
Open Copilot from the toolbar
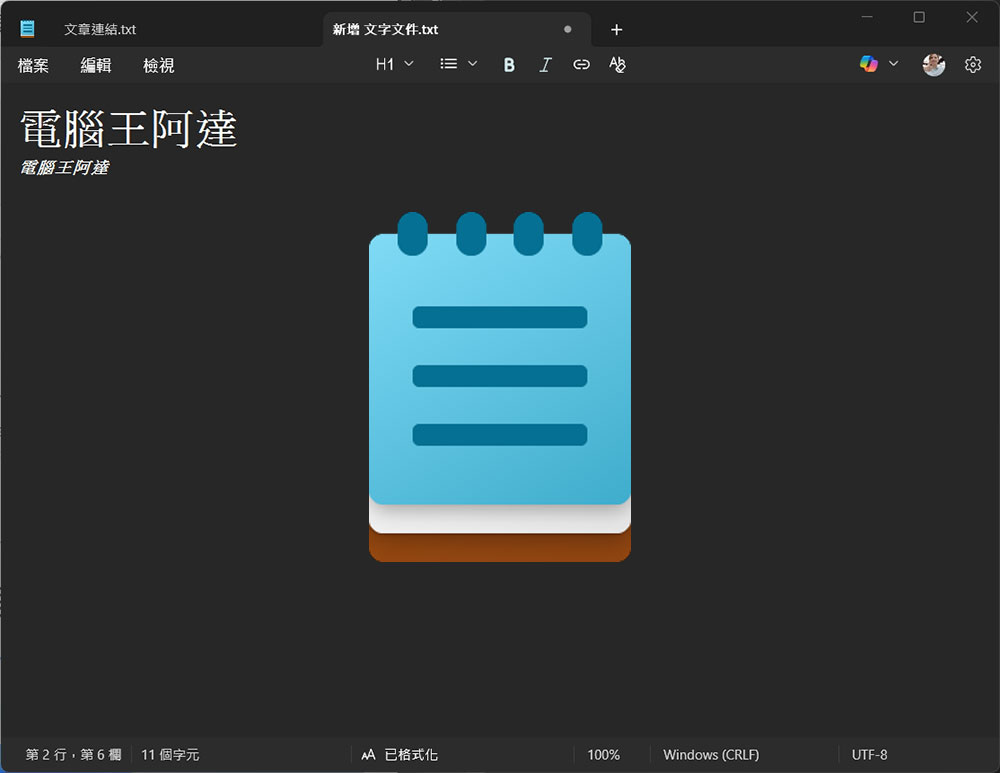[x=869, y=64]
